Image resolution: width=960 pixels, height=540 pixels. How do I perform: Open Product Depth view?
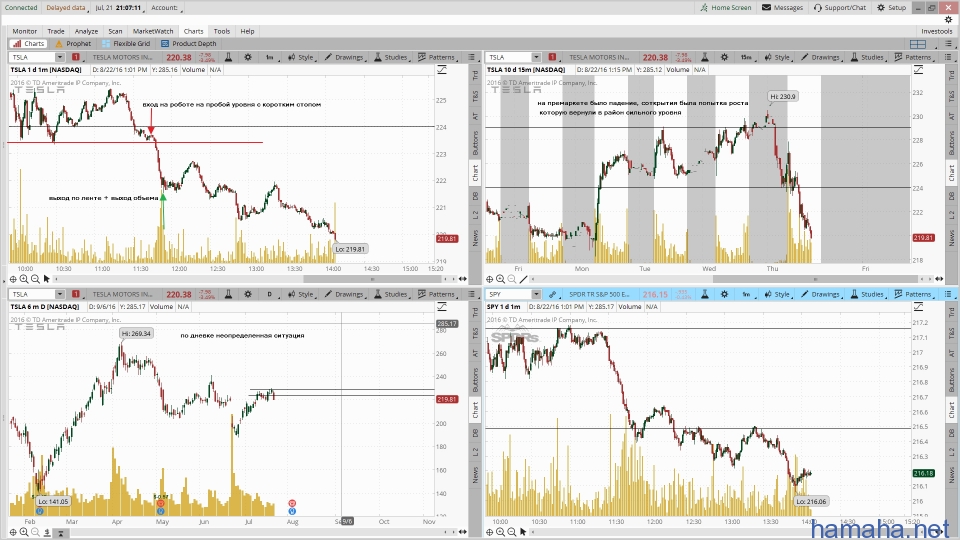click(x=189, y=43)
